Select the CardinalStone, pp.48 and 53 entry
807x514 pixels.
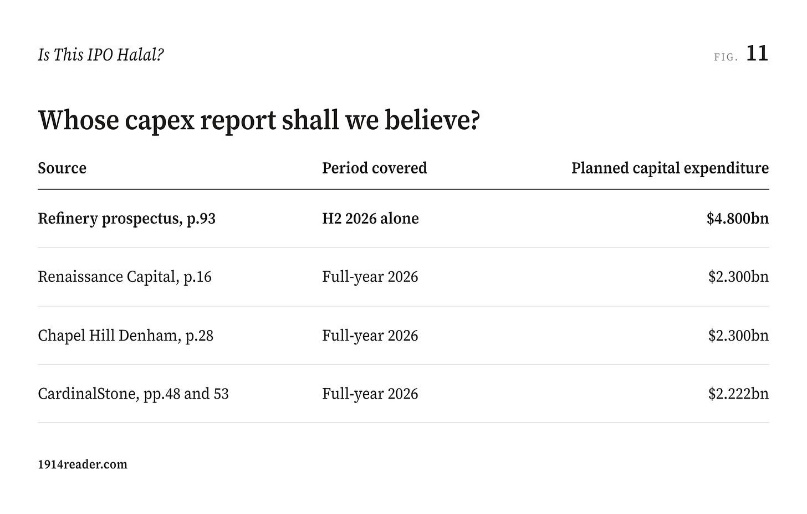click(x=133, y=394)
